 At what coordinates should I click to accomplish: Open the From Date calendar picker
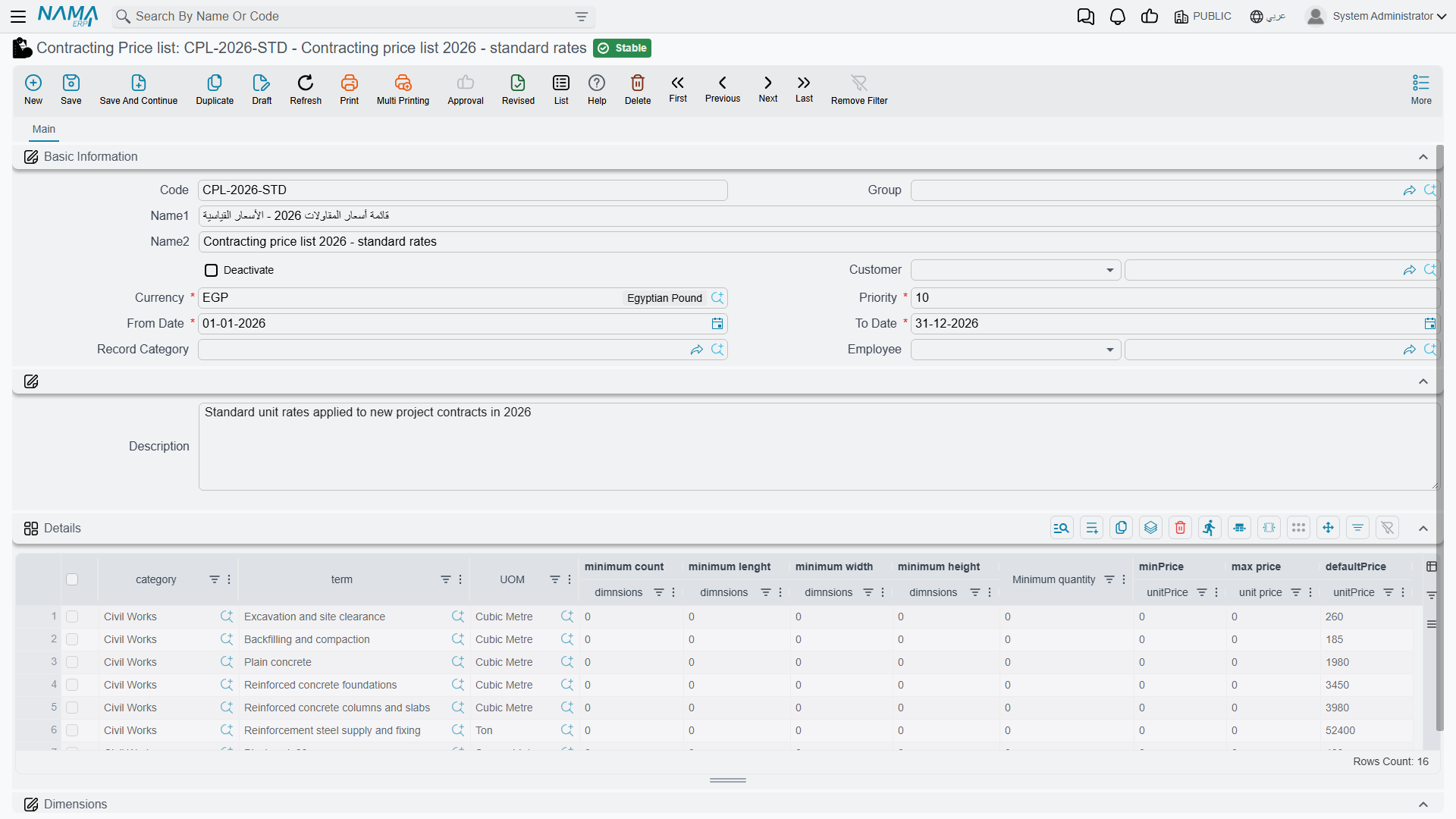(717, 324)
